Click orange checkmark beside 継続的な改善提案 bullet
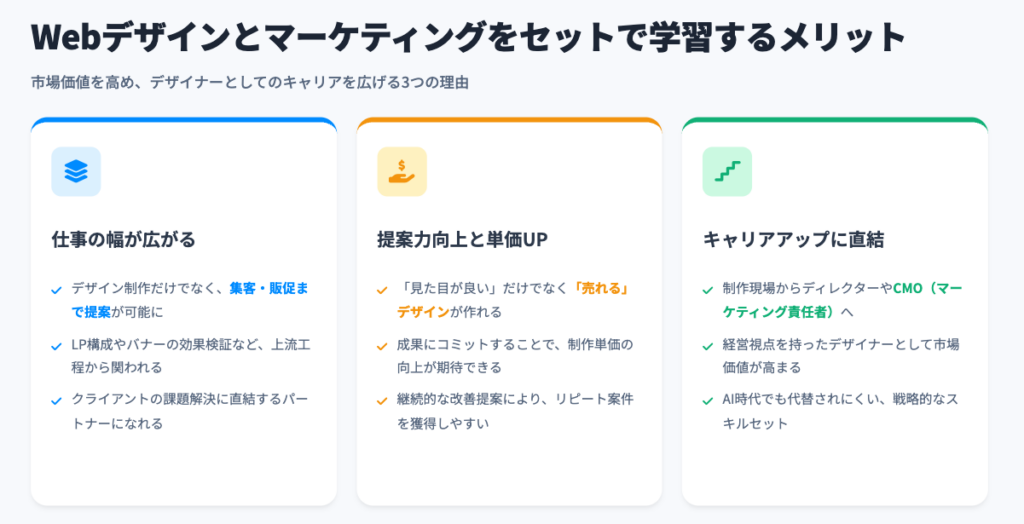Image resolution: width=1024 pixels, height=524 pixels. pos(382,401)
